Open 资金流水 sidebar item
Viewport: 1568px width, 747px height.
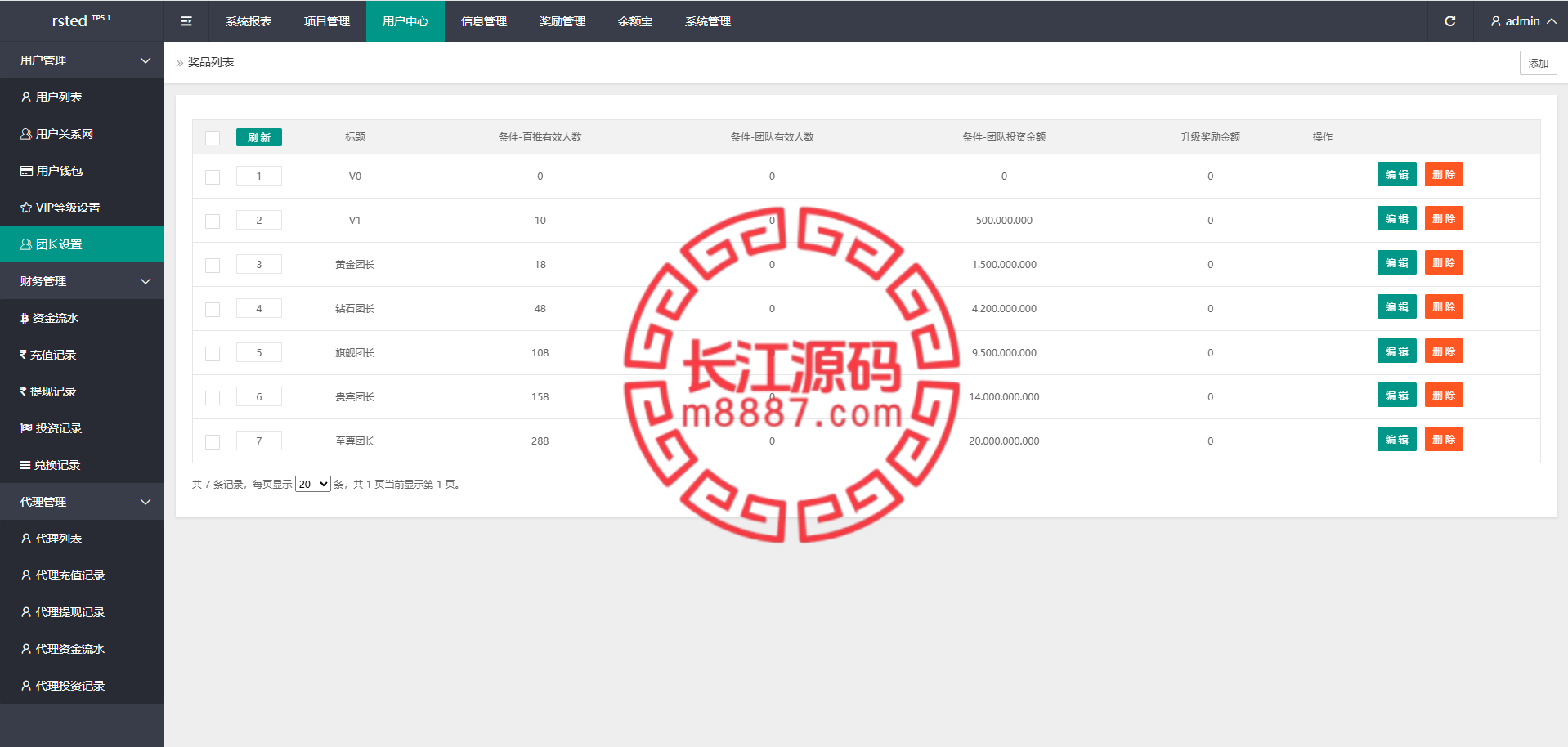pyautogui.click(x=82, y=318)
